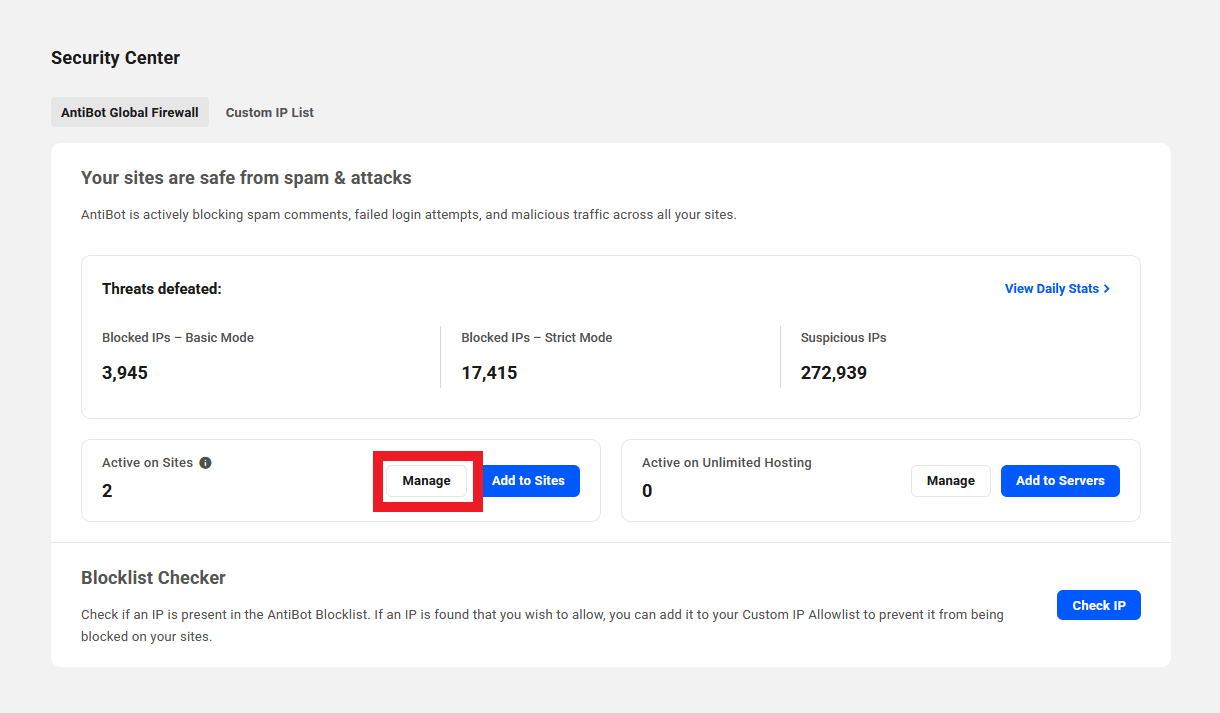Select the Blocked IPs Basic Mode value 3,945
The width and height of the screenshot is (1220, 713).
tap(125, 373)
